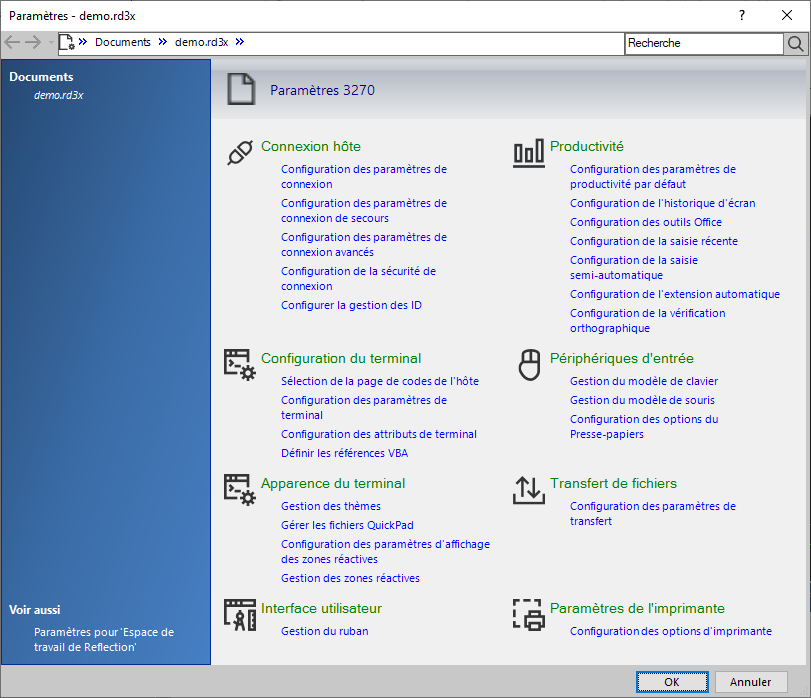Open Configuration des paramètres de connexion
The width and height of the screenshot is (811, 698).
pos(364,177)
